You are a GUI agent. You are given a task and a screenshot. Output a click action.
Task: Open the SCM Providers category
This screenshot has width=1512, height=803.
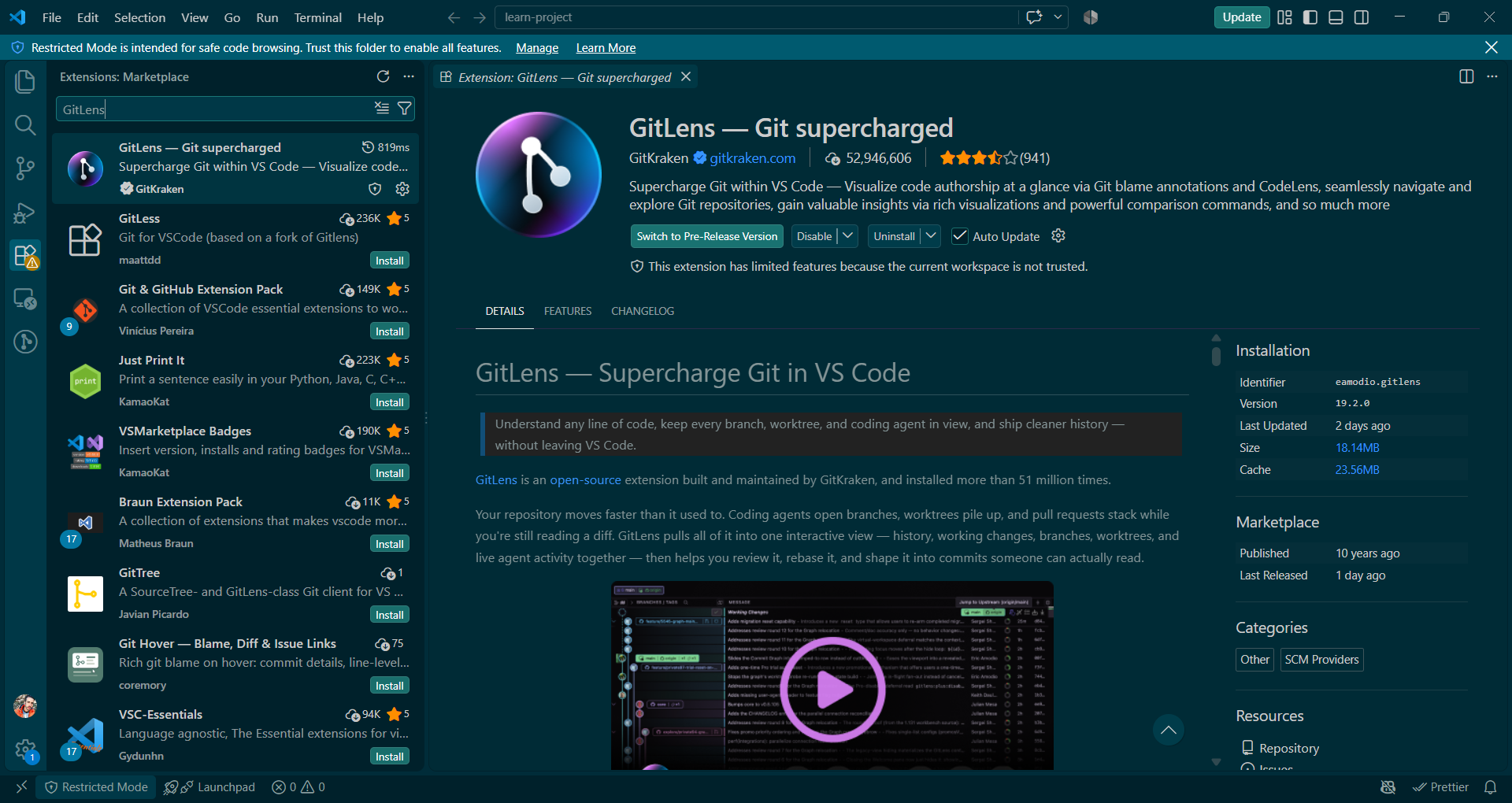point(1321,660)
